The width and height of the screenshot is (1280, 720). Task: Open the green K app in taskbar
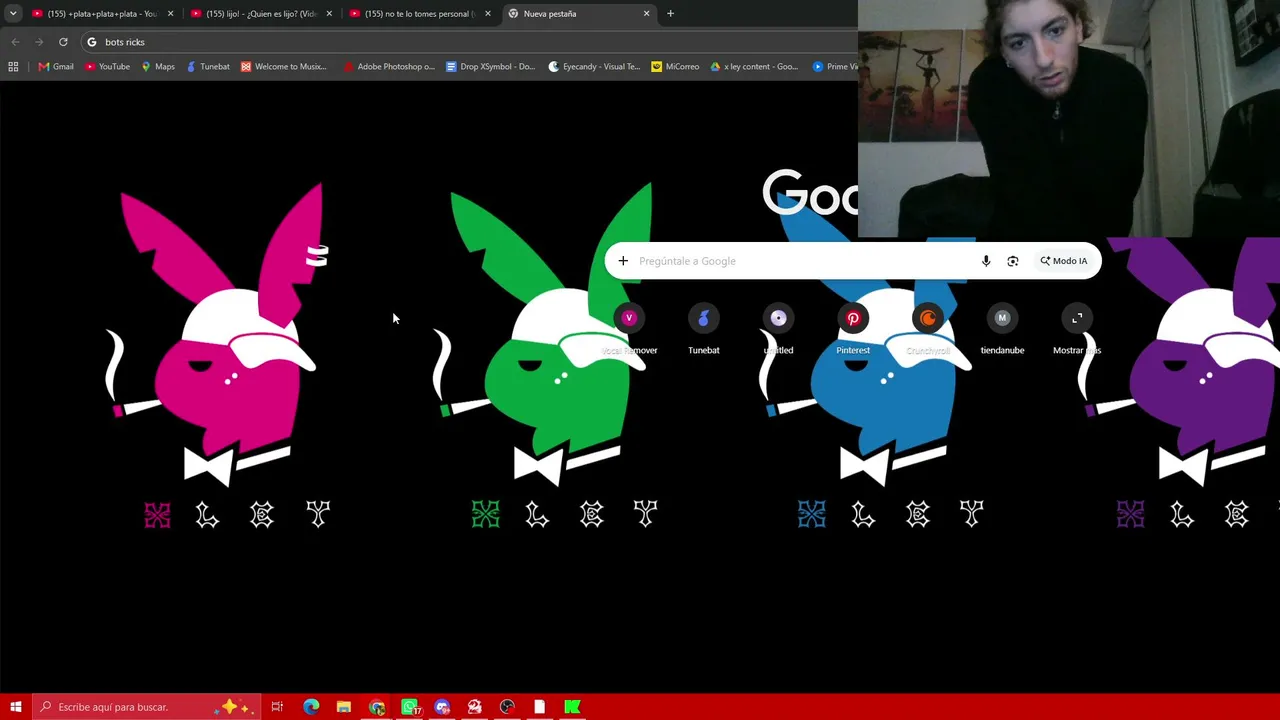(572, 707)
